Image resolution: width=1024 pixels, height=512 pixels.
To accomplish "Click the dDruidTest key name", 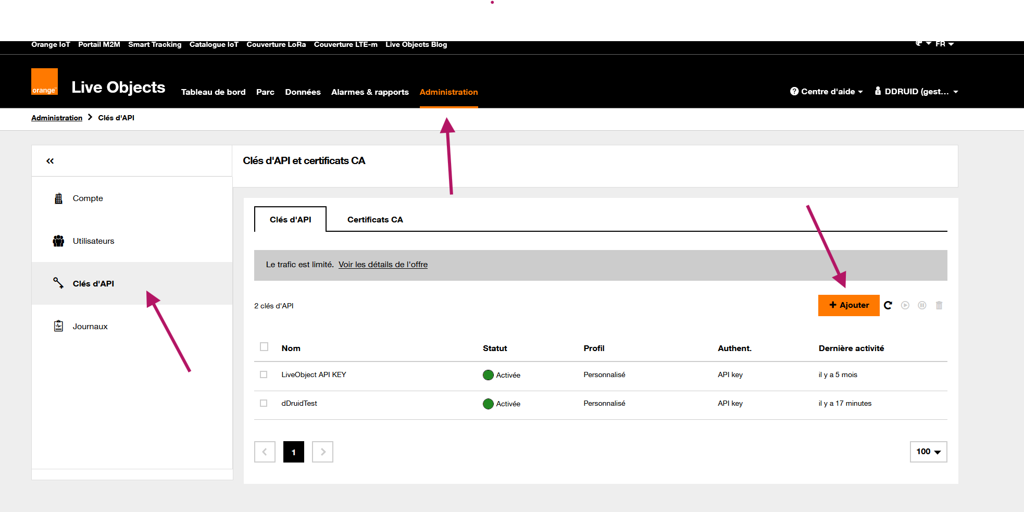I will (x=299, y=404).
